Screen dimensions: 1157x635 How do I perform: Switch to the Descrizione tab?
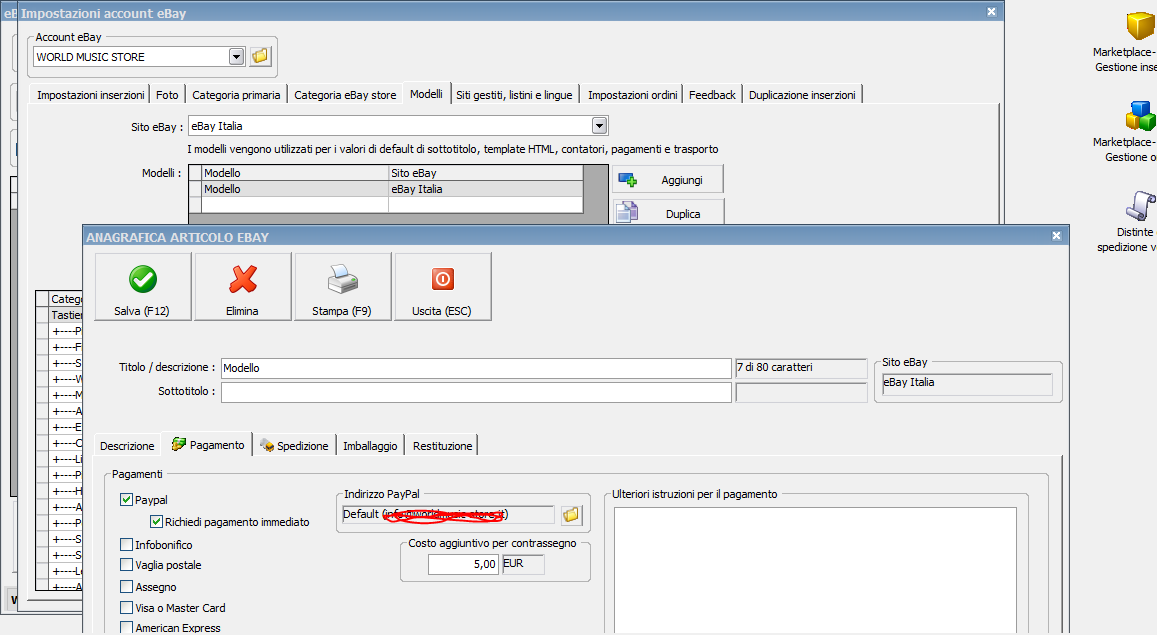(x=127, y=446)
